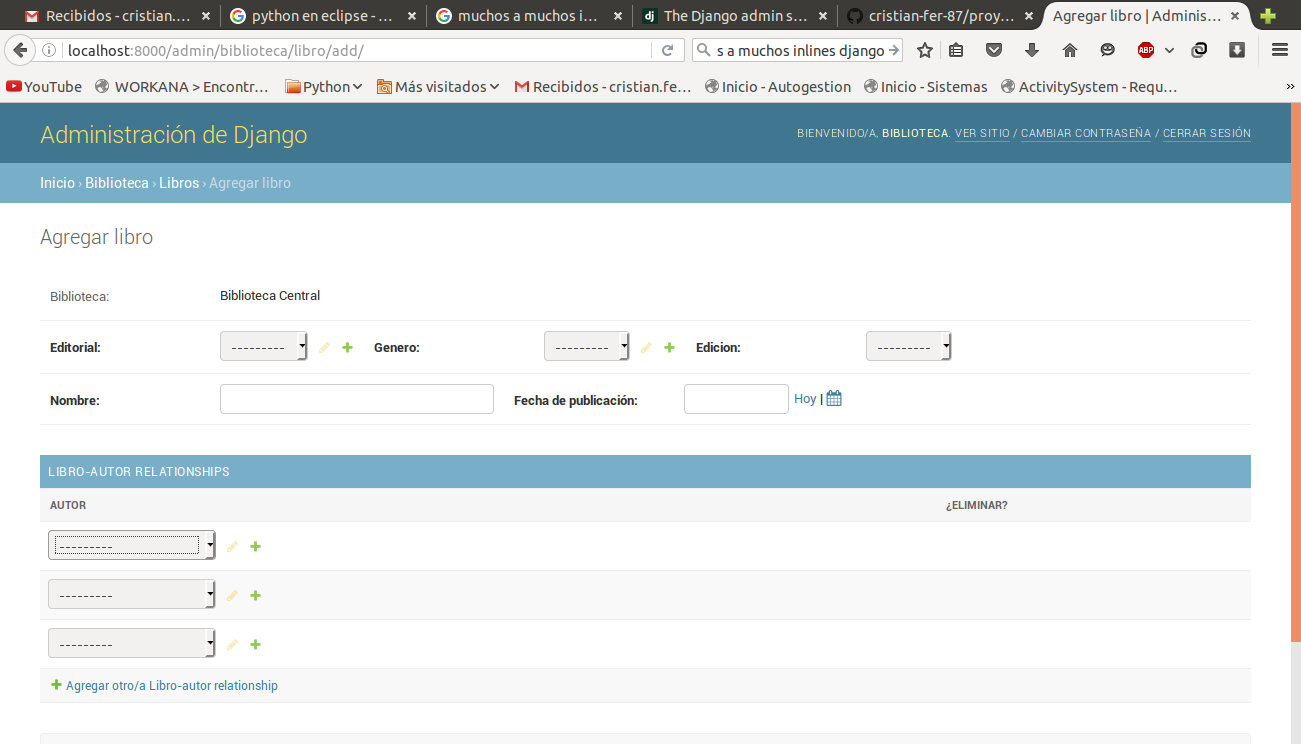The height and width of the screenshot is (744, 1301).
Task: Reload the page using the refresh icon
Action: [667, 50]
